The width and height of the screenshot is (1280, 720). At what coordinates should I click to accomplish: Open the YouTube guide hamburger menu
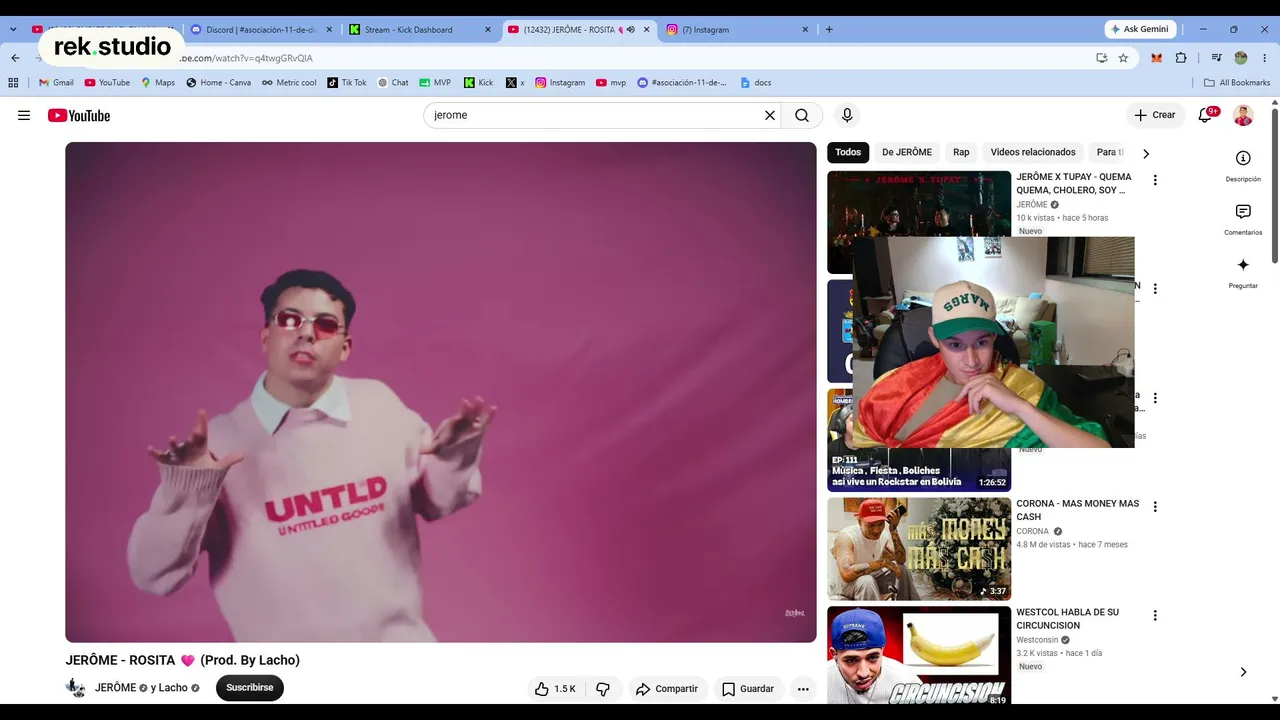pyautogui.click(x=24, y=115)
